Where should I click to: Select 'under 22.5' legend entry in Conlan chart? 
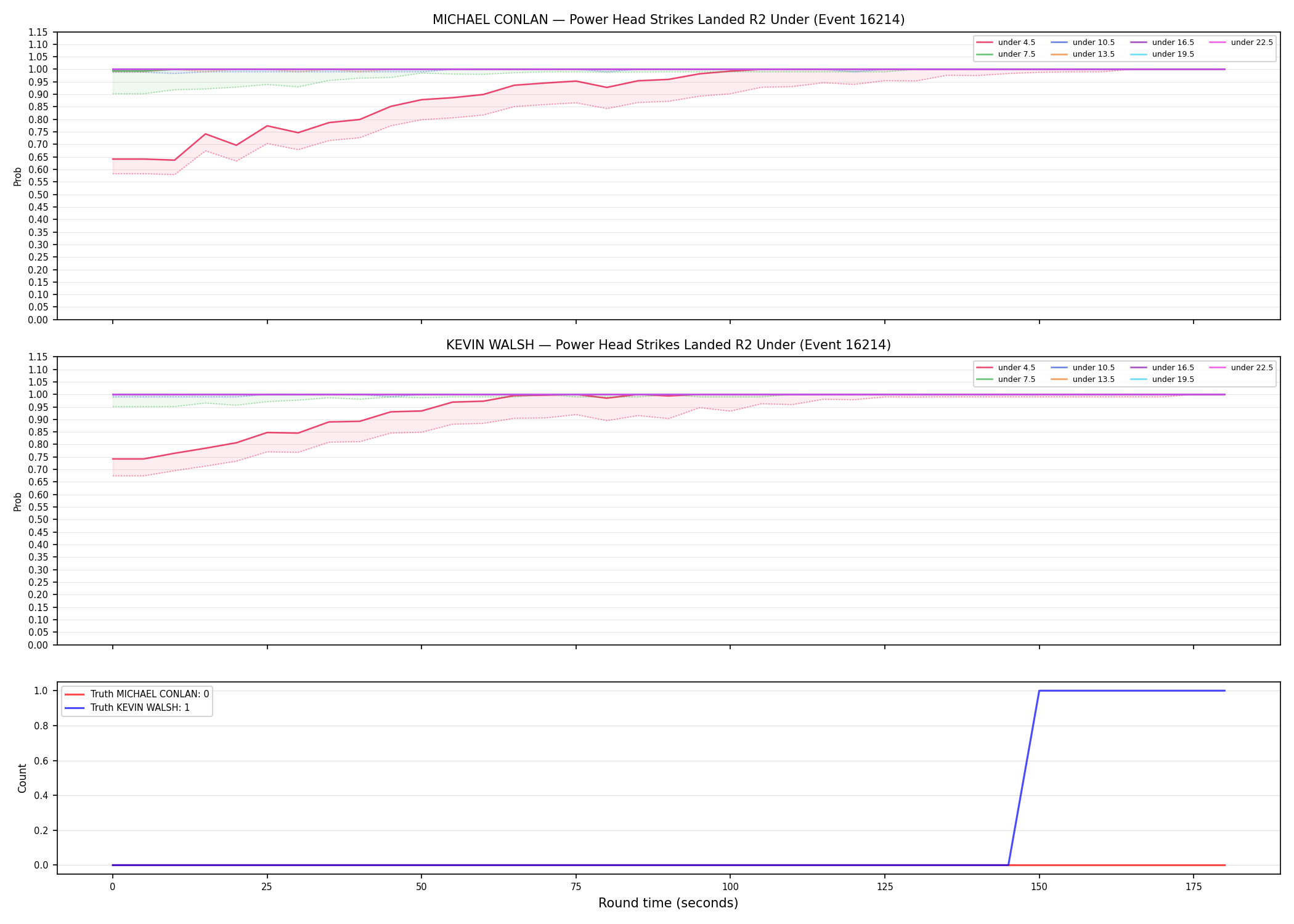[1242, 43]
